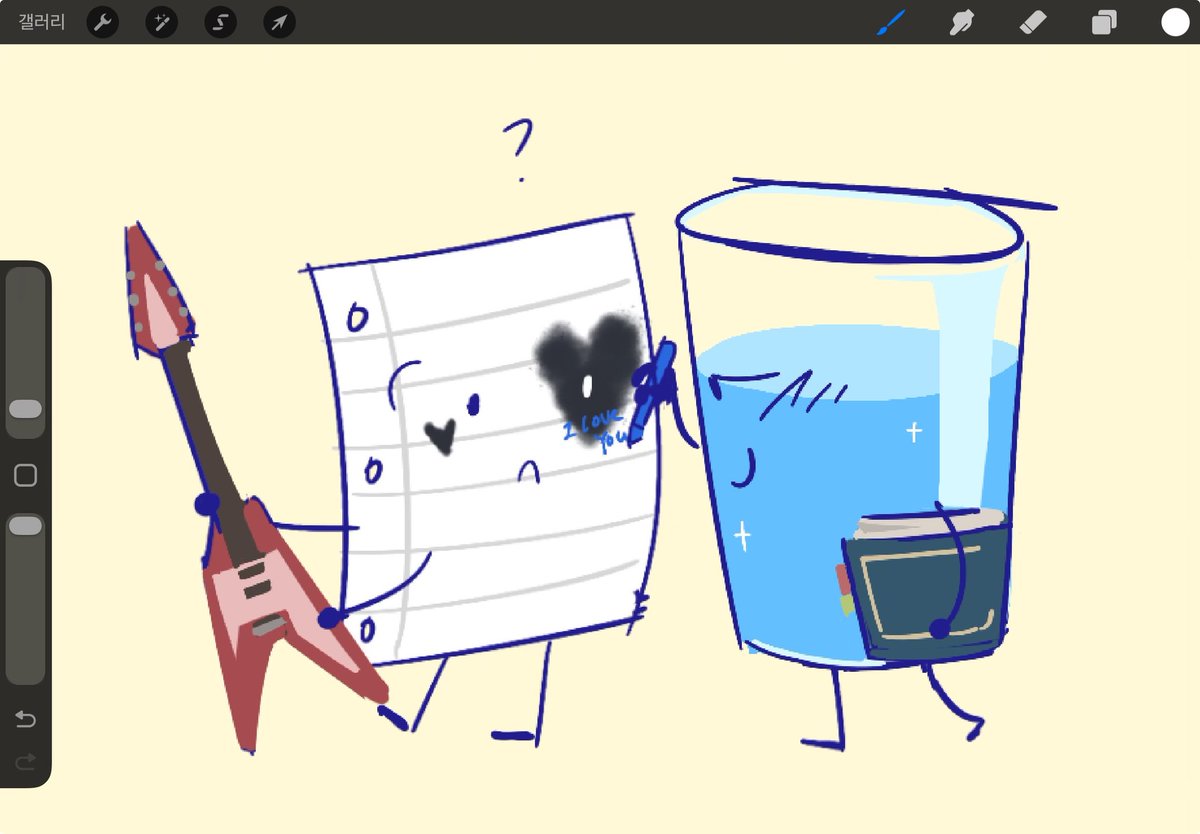This screenshot has height=834, width=1200.
Task: Open the white color picker circle
Action: tap(1174, 22)
